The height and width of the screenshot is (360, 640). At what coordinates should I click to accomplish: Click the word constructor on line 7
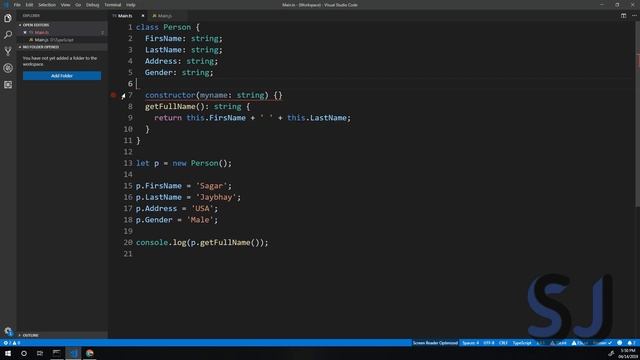[170, 95]
